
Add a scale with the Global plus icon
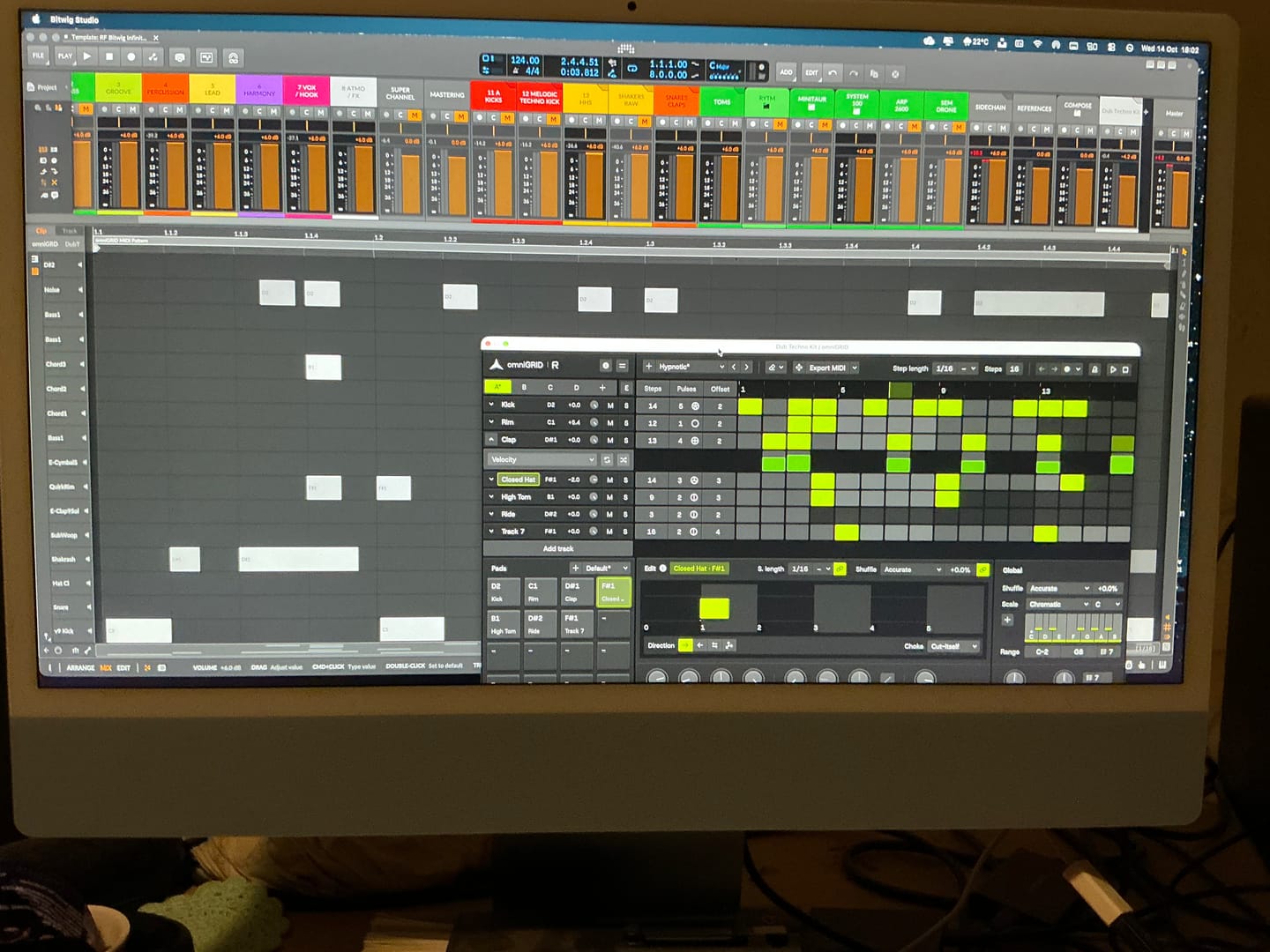(1007, 621)
